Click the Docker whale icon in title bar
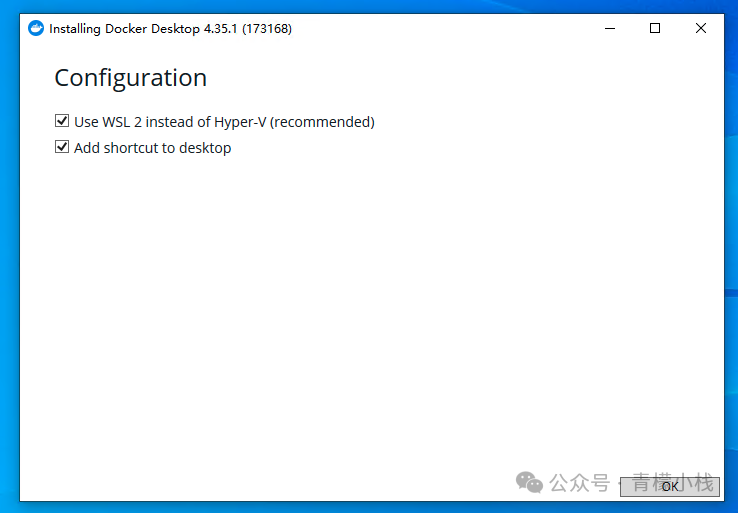This screenshot has height=513, width=738. point(36,28)
